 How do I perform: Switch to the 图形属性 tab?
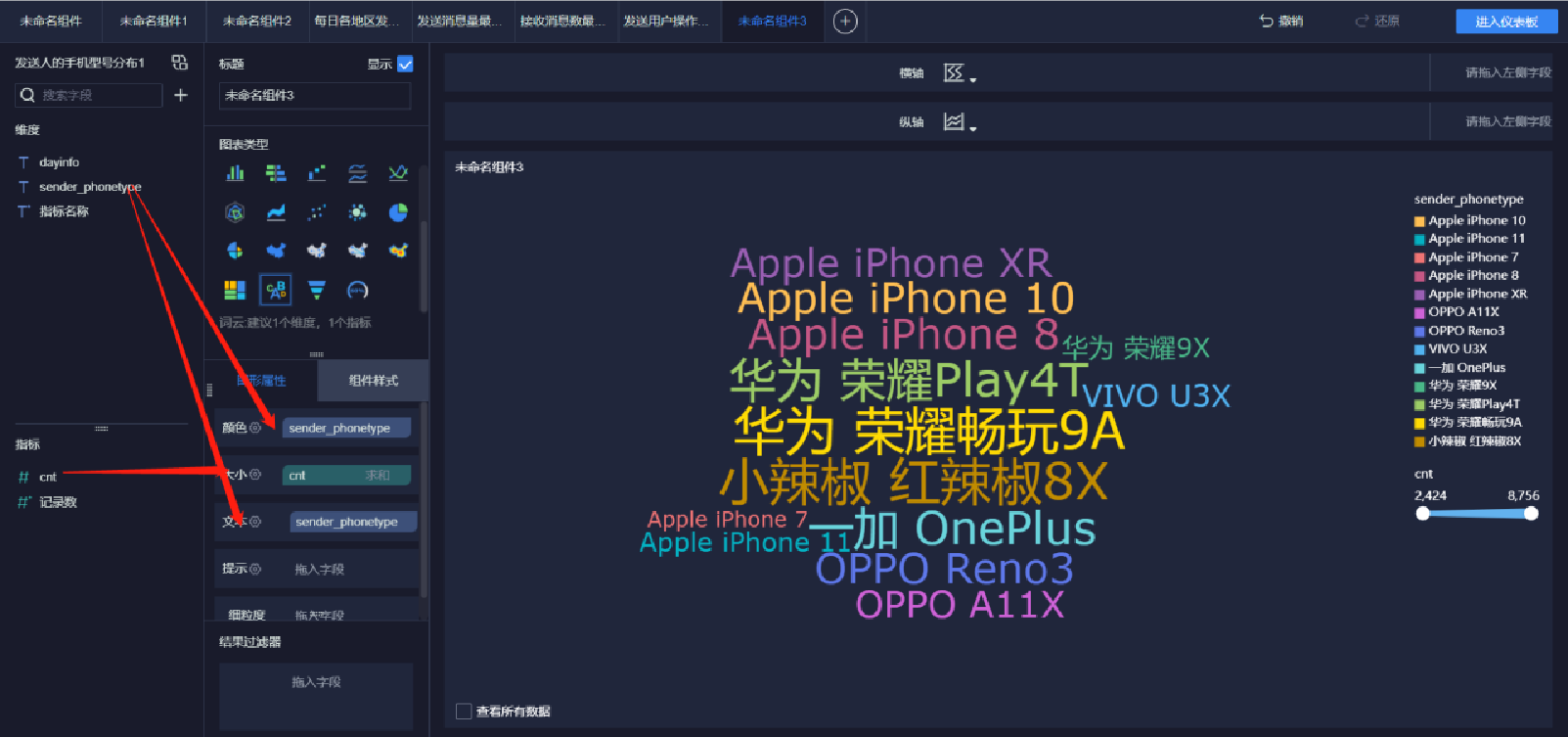tap(261, 381)
